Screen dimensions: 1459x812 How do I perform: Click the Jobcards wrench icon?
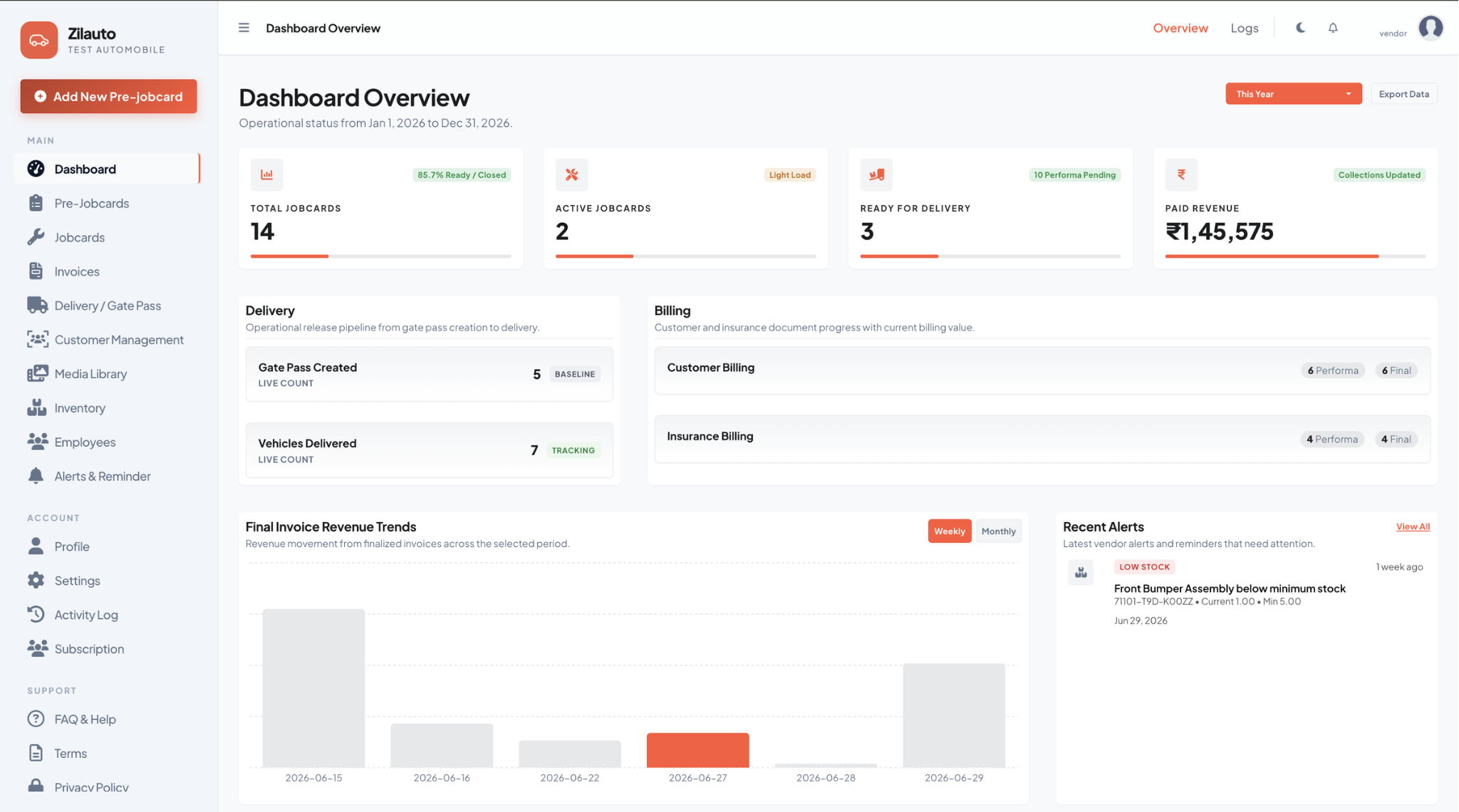[x=36, y=237]
